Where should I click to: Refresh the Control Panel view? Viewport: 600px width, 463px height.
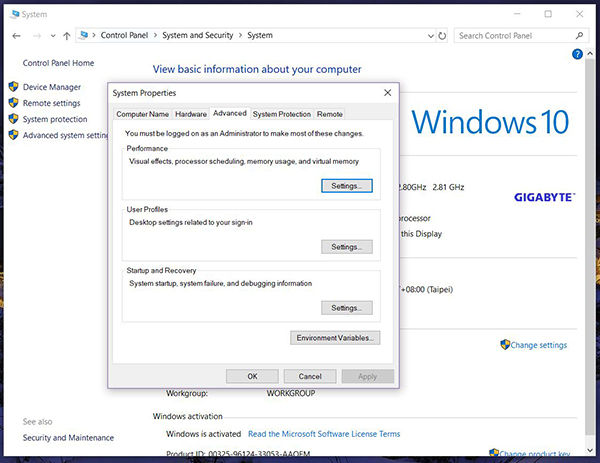[x=442, y=36]
